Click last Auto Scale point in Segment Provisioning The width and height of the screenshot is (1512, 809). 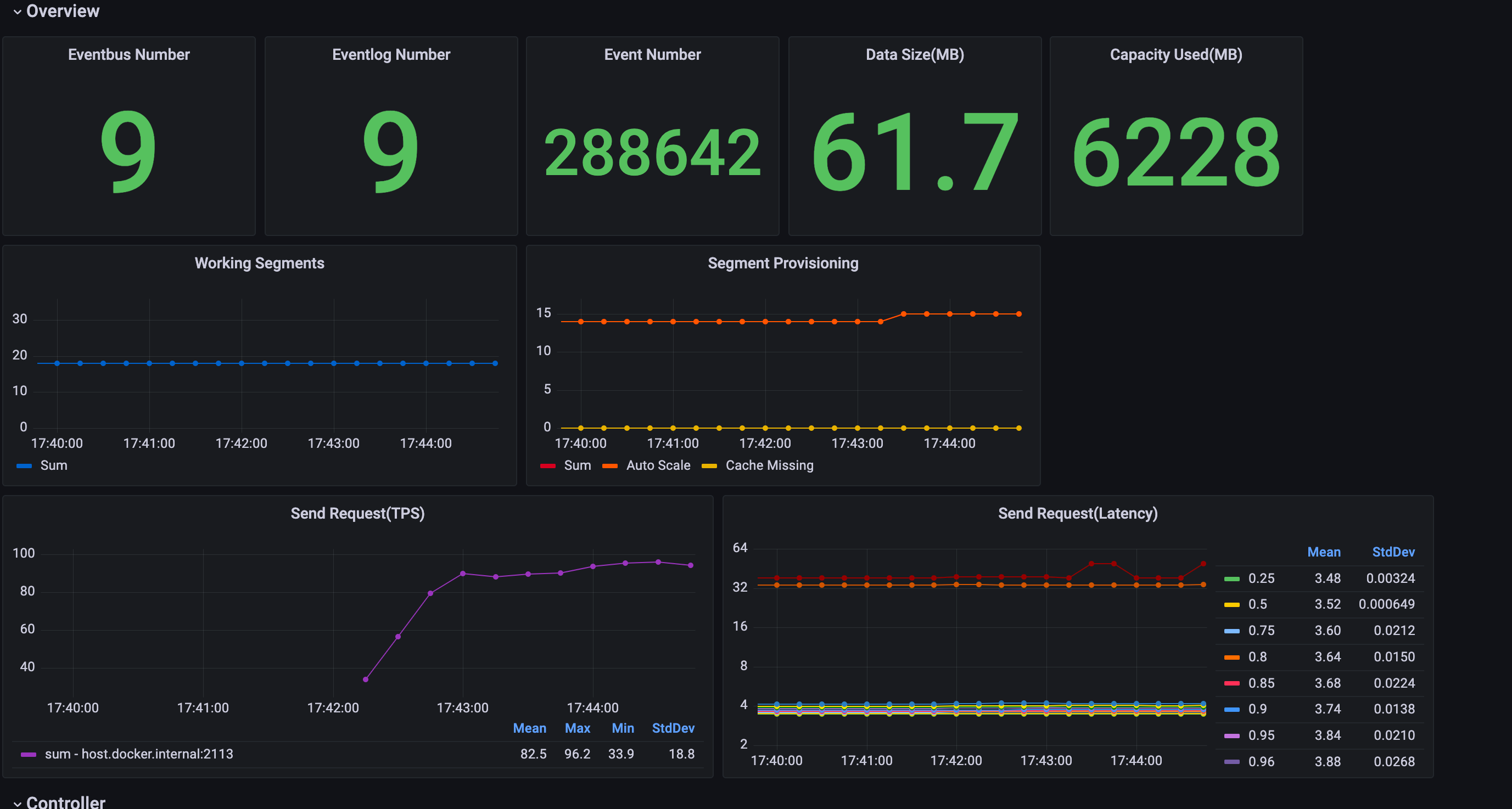1019,314
